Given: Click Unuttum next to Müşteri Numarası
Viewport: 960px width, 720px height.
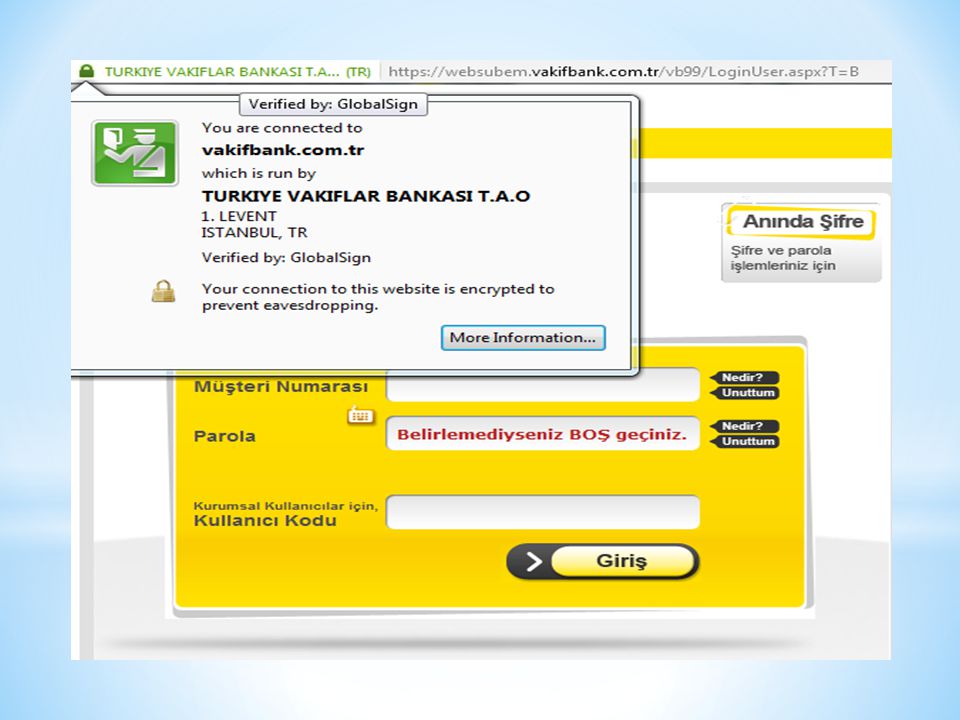Looking at the screenshot, I should click(744, 392).
